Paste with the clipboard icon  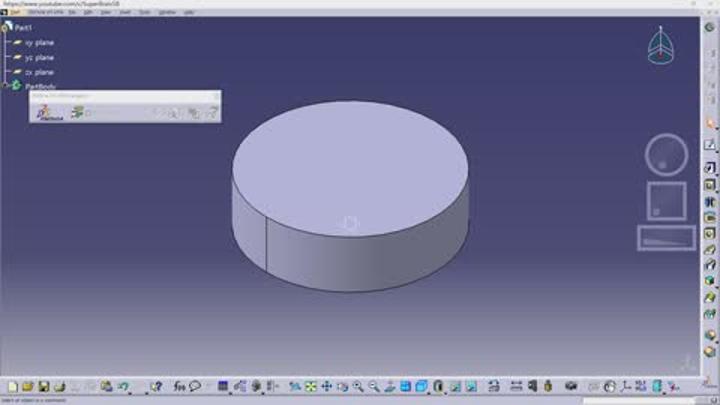point(107,387)
